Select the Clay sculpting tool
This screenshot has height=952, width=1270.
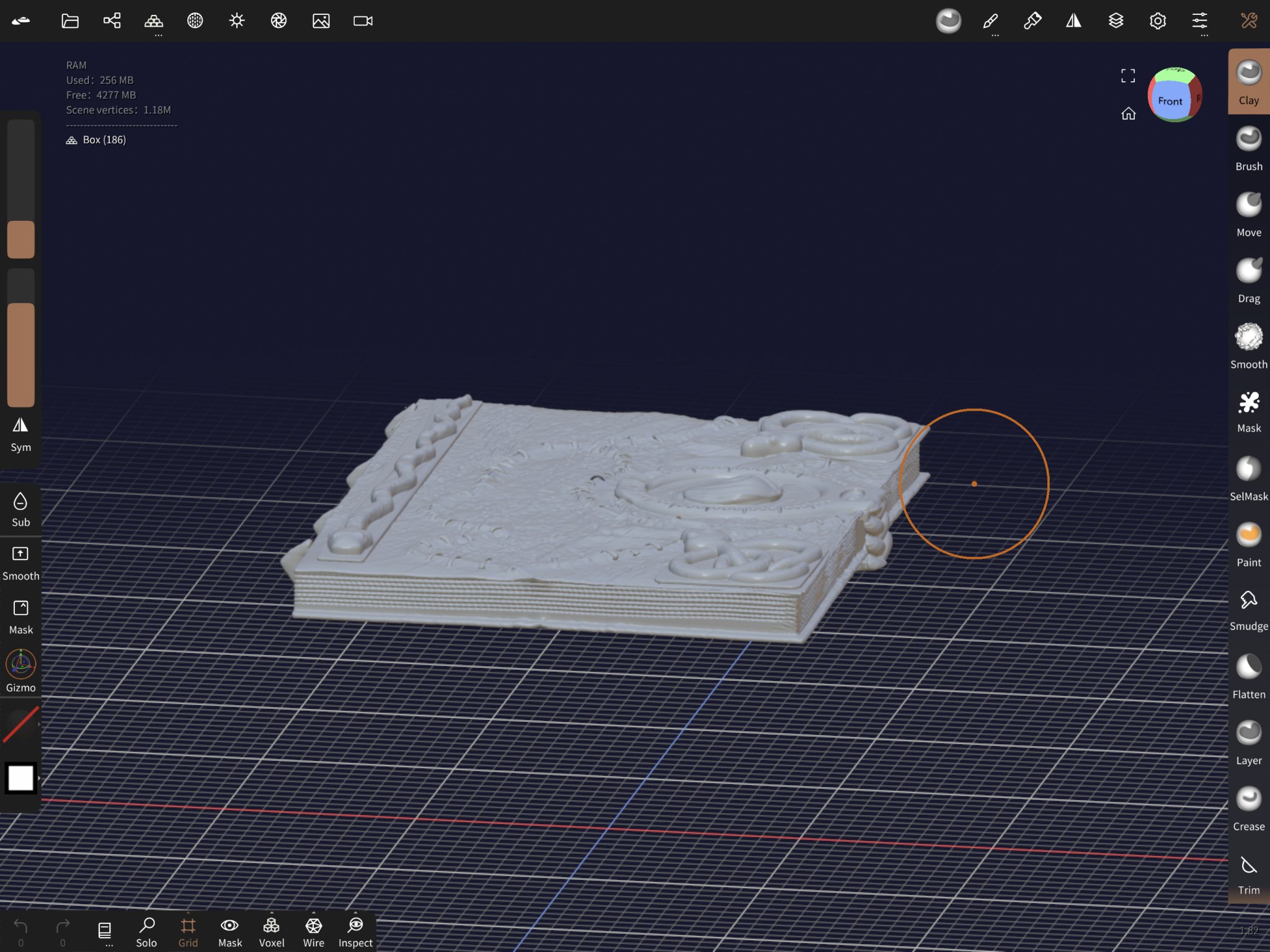point(1248,82)
